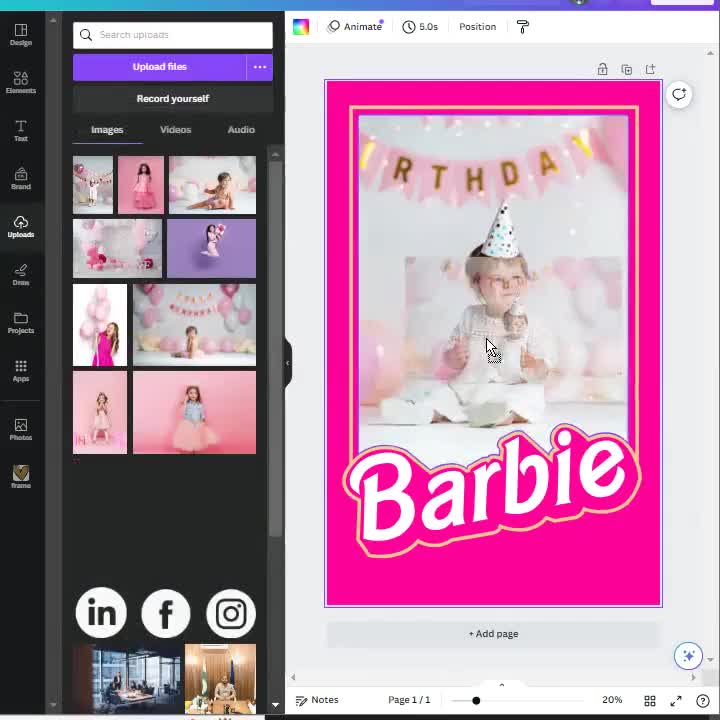Select the Text tool in the sidebar

pos(21,131)
